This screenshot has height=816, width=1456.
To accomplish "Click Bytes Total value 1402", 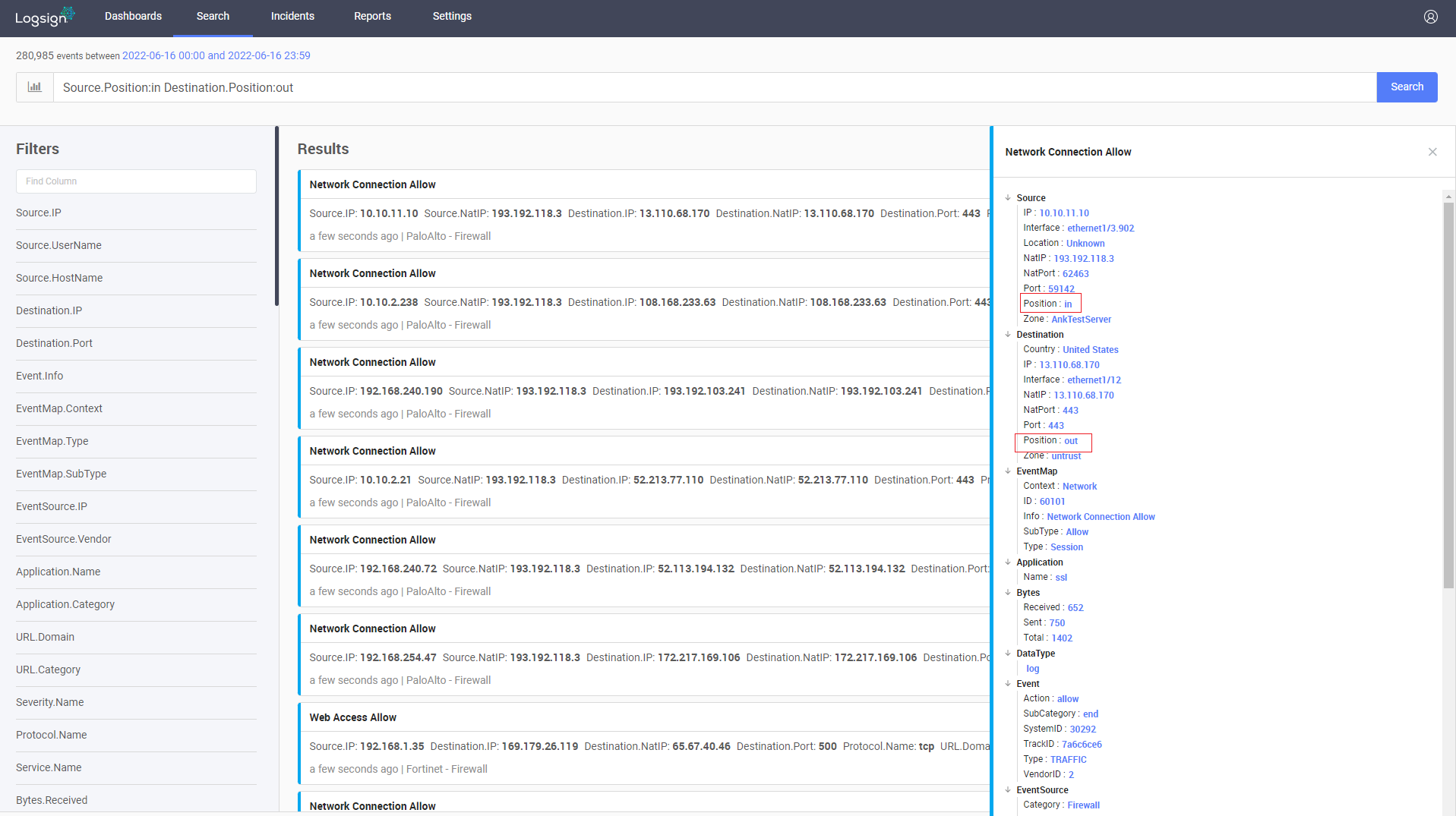I will click(x=1062, y=638).
